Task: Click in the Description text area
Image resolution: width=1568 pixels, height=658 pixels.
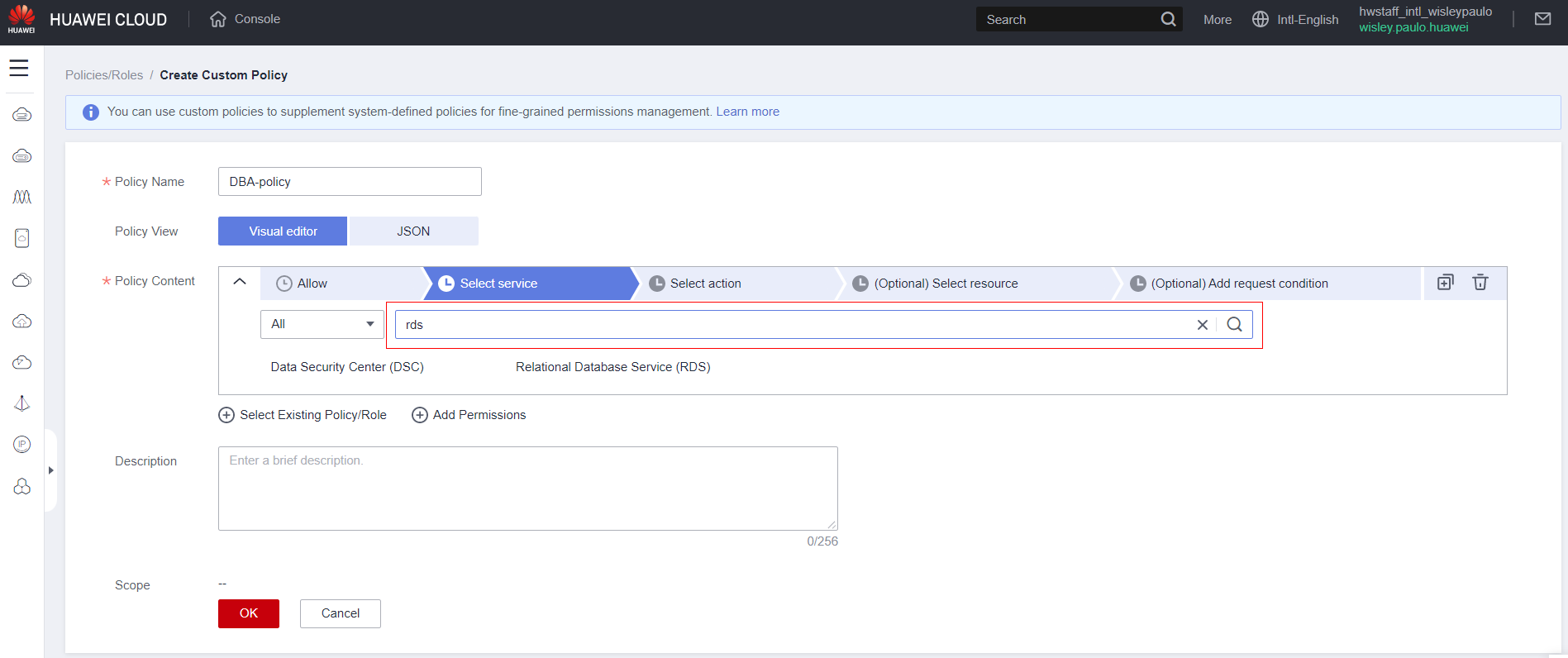Action: [x=527, y=489]
